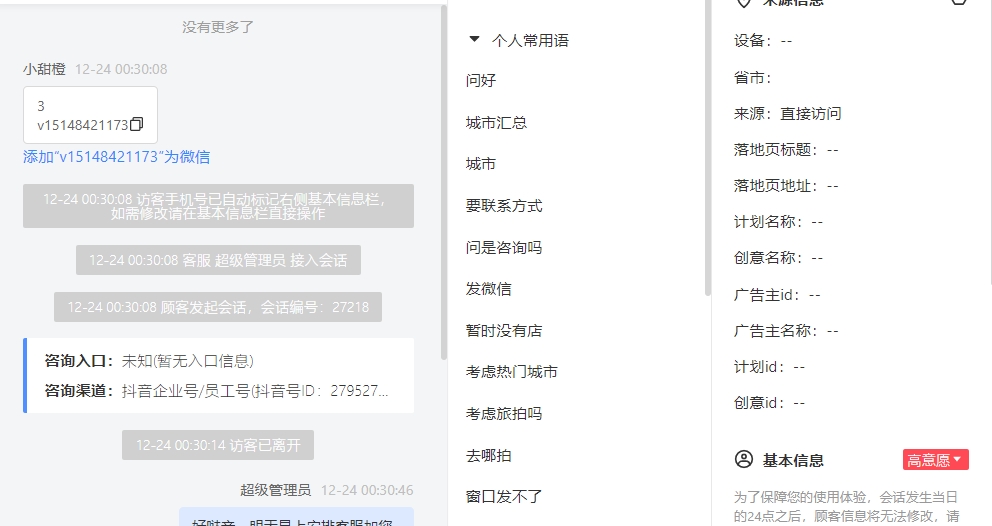Click the 咨询入口 未知 info row
The width and height of the screenshot is (992, 526).
coord(149,361)
